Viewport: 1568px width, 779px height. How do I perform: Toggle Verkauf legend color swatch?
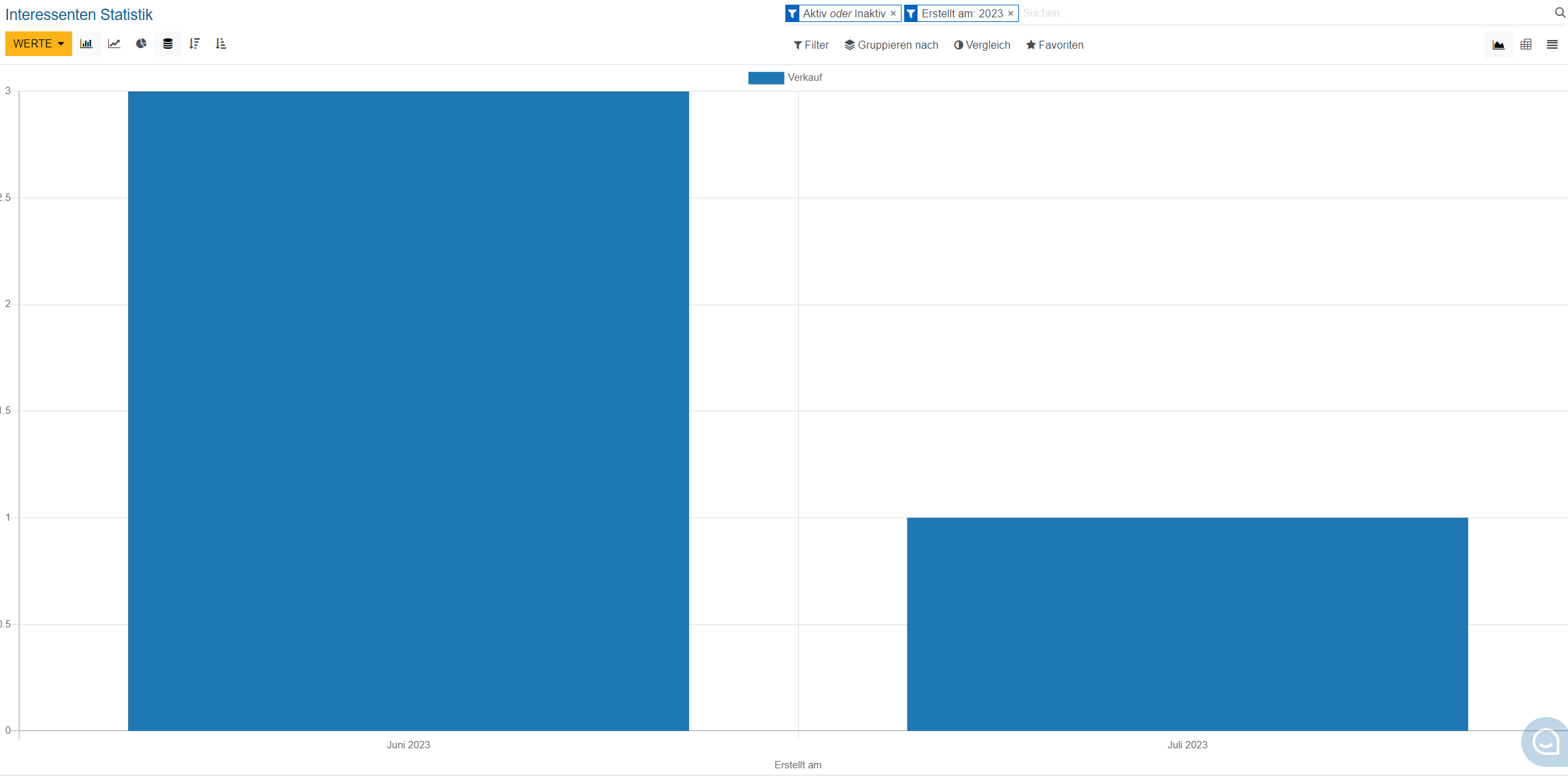pos(765,77)
